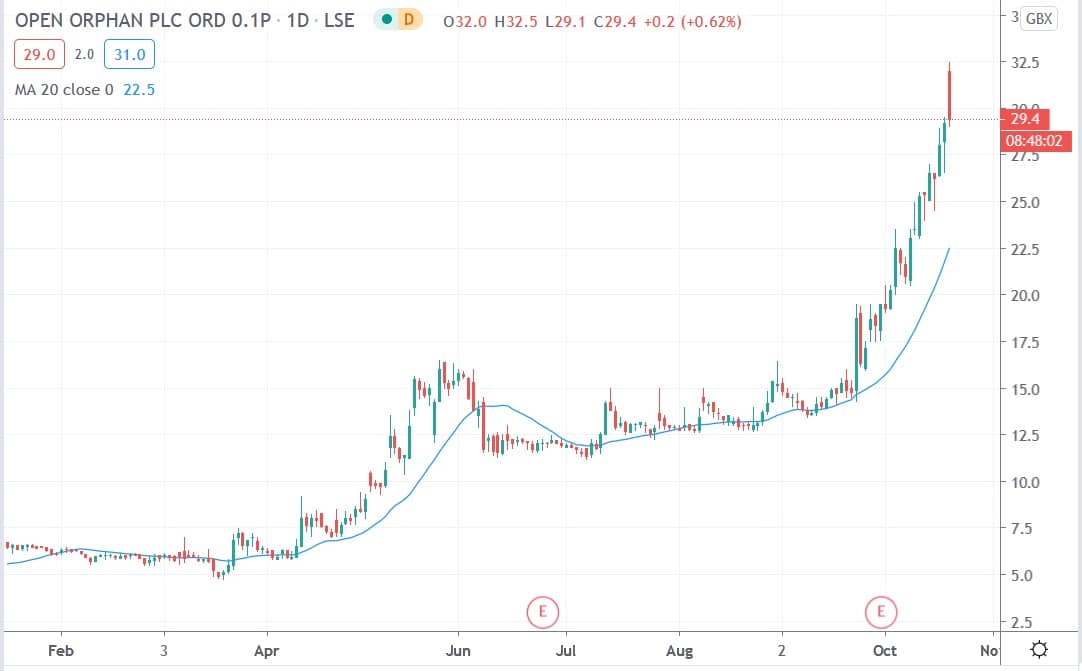Click the 5.0 price scale label
This screenshot has width=1082, height=671.
1022,575
